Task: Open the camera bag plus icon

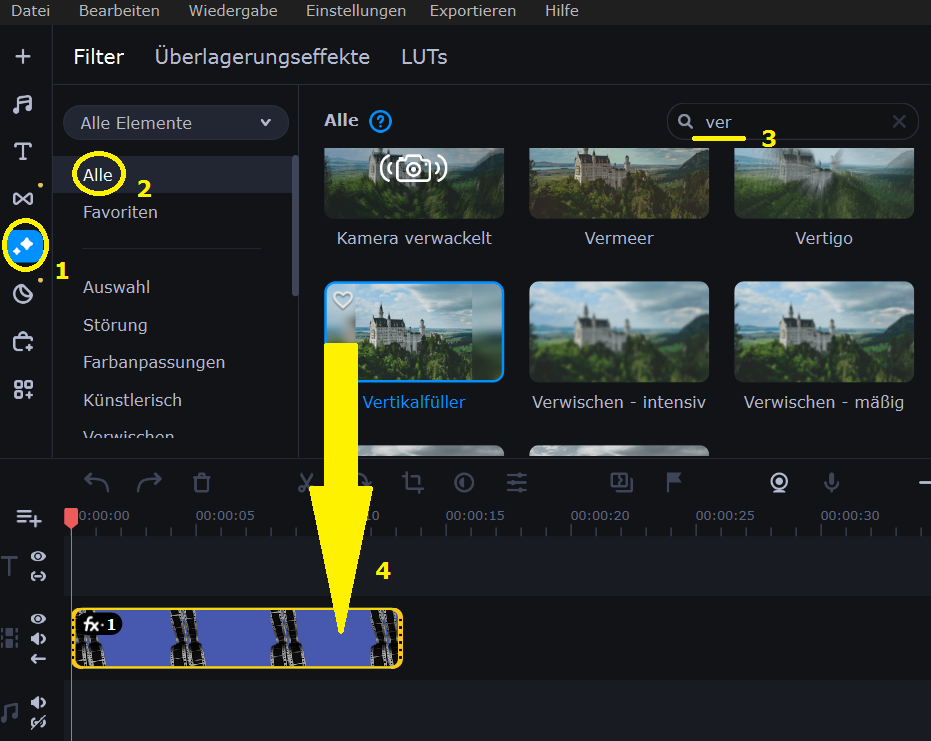Action: tap(23, 341)
